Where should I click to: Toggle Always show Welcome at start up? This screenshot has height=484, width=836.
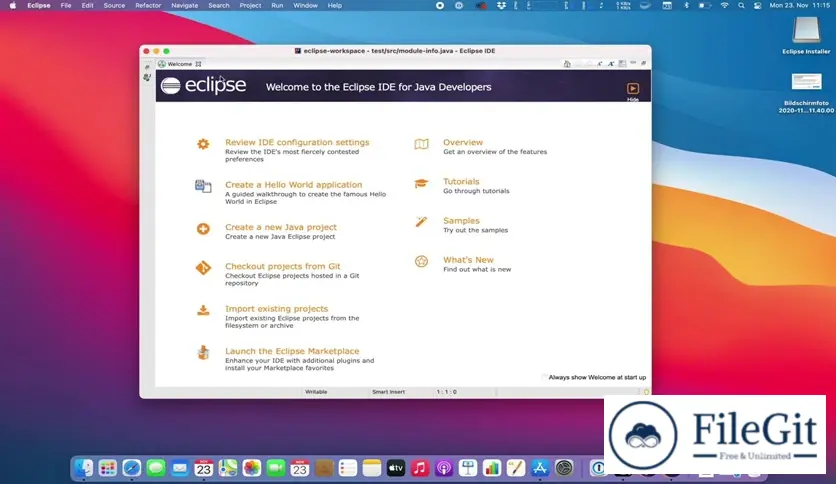pyautogui.click(x=544, y=377)
